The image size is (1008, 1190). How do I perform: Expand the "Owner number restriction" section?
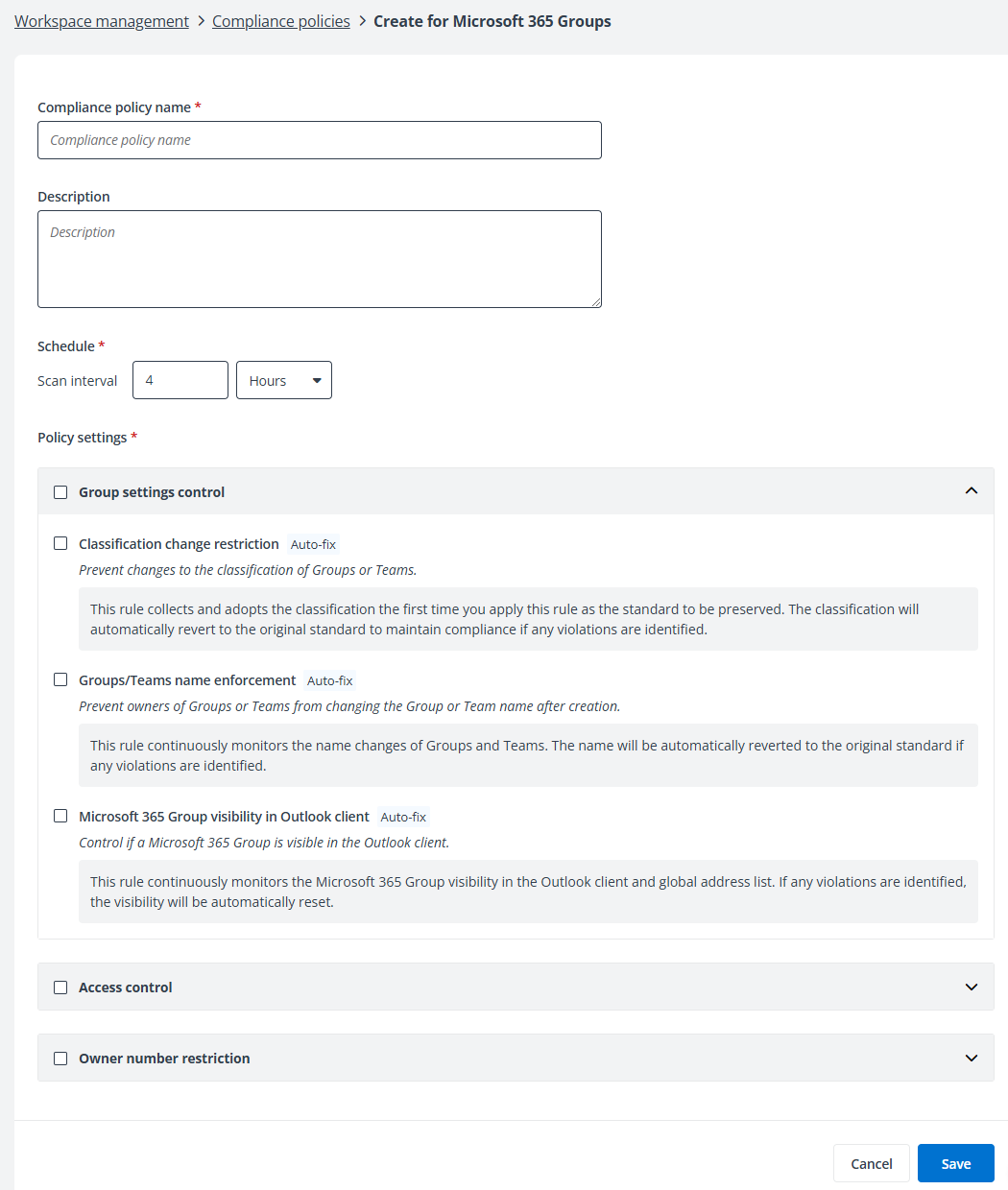tap(971, 1058)
